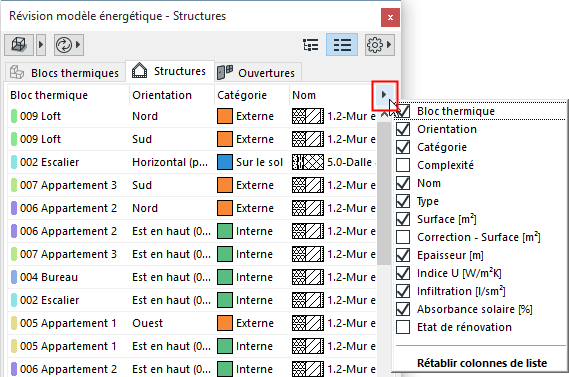Toggle Indice U [W/m²K] menu entry

(x=480, y=273)
